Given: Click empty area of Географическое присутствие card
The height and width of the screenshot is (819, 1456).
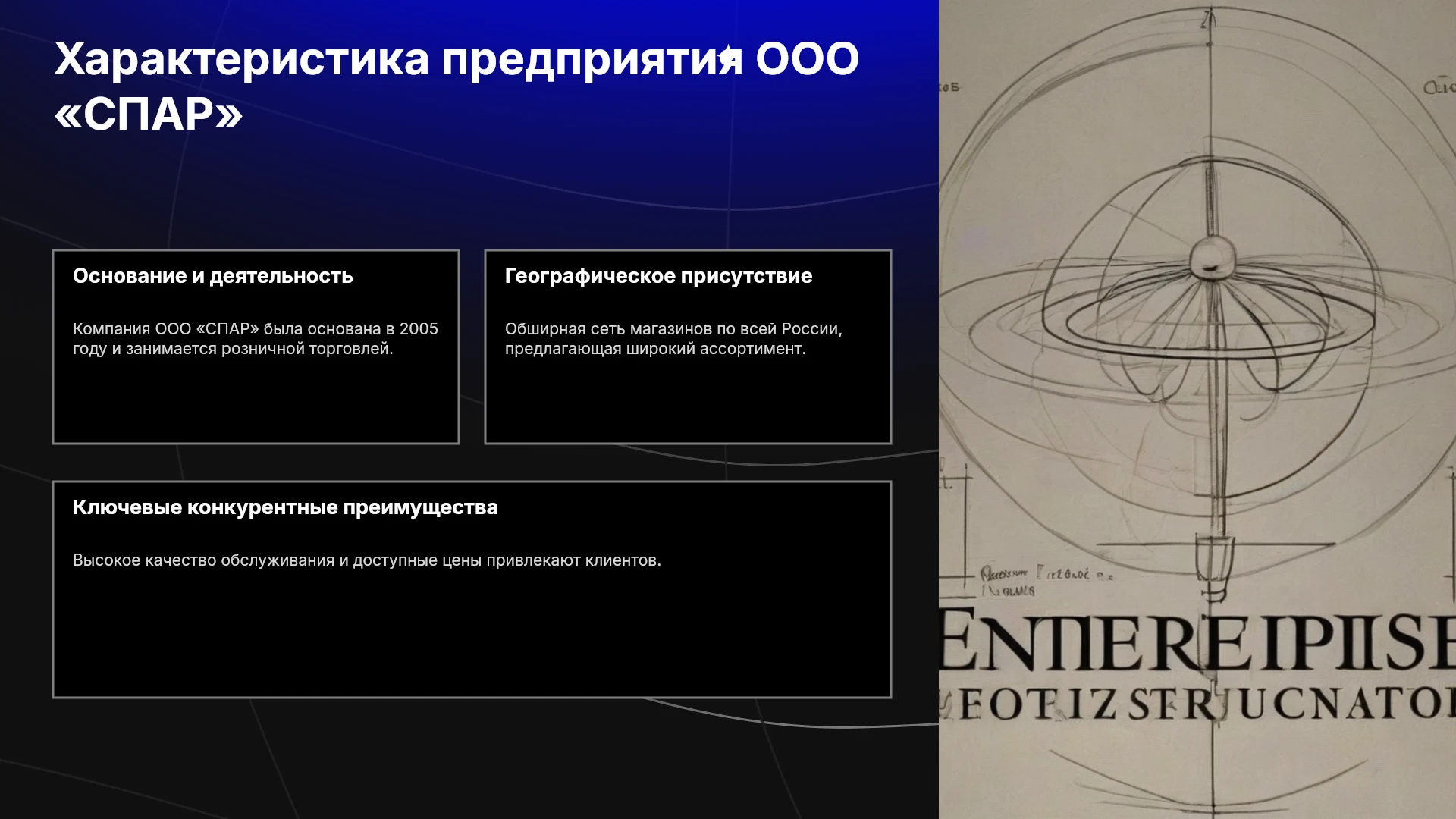Looking at the screenshot, I should pos(688,400).
